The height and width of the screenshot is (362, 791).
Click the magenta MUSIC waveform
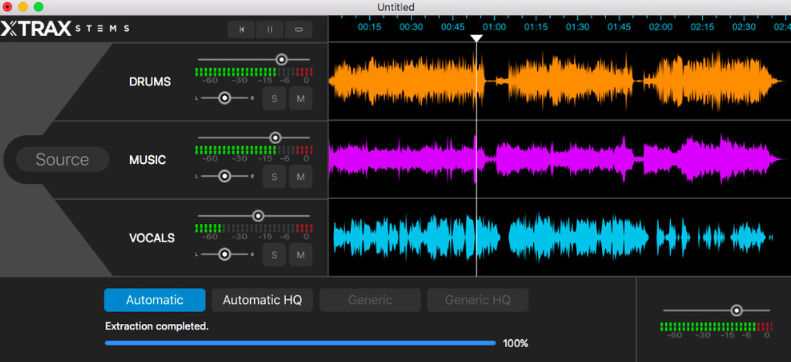tap(555, 159)
